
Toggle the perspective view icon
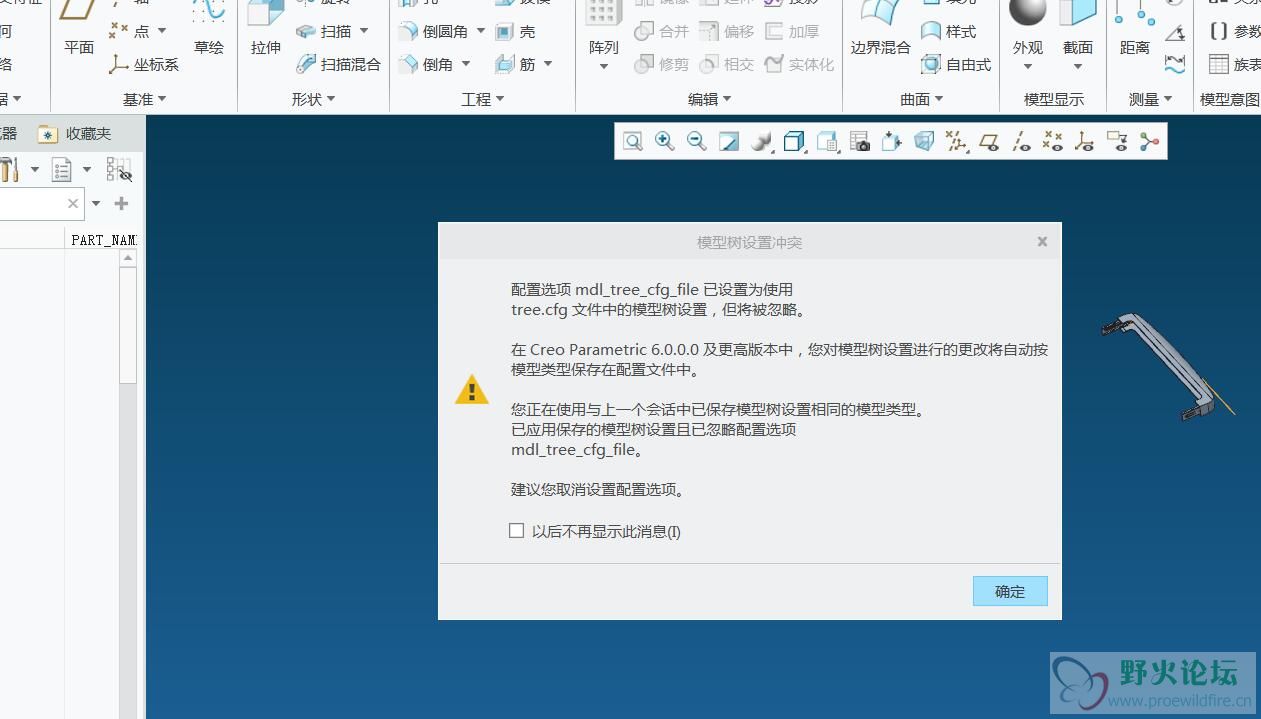point(924,142)
